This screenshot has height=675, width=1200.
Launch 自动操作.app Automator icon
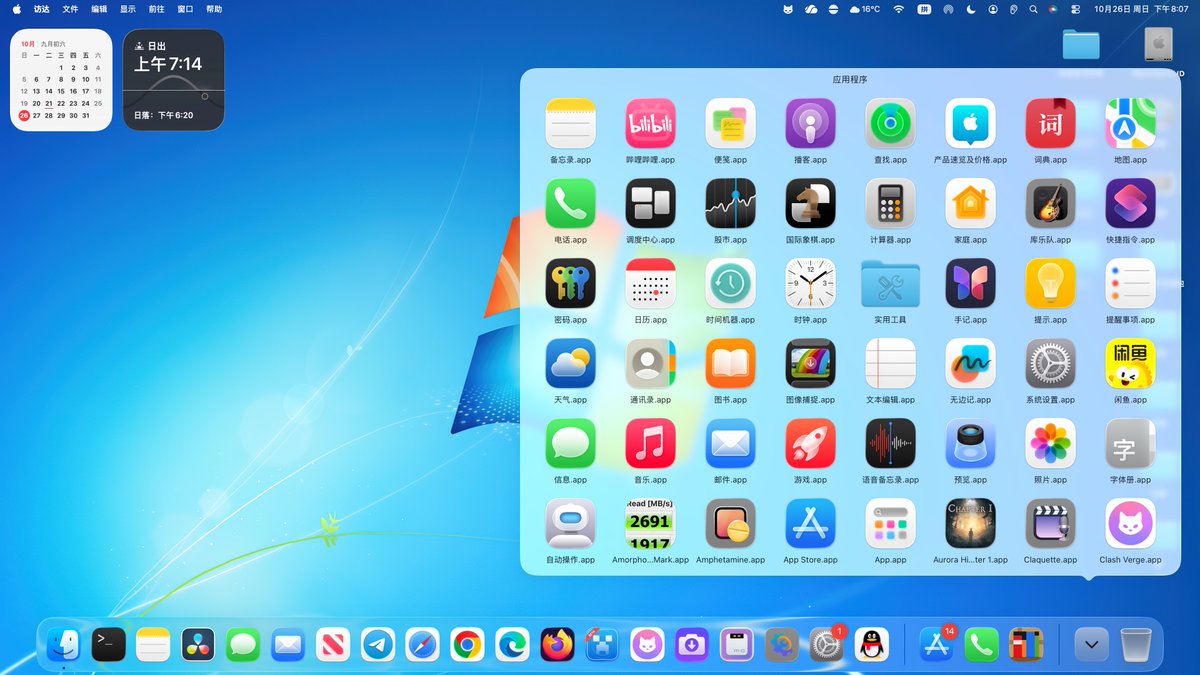tap(570, 523)
